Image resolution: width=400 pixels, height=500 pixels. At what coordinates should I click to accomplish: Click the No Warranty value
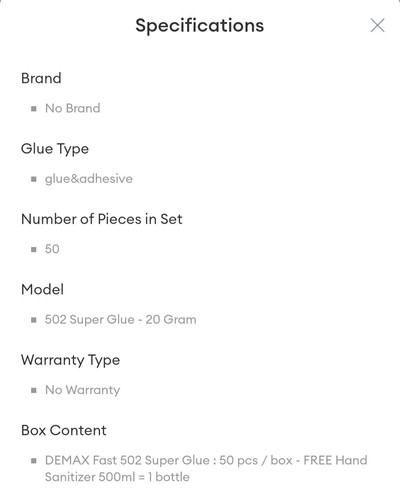click(82, 390)
